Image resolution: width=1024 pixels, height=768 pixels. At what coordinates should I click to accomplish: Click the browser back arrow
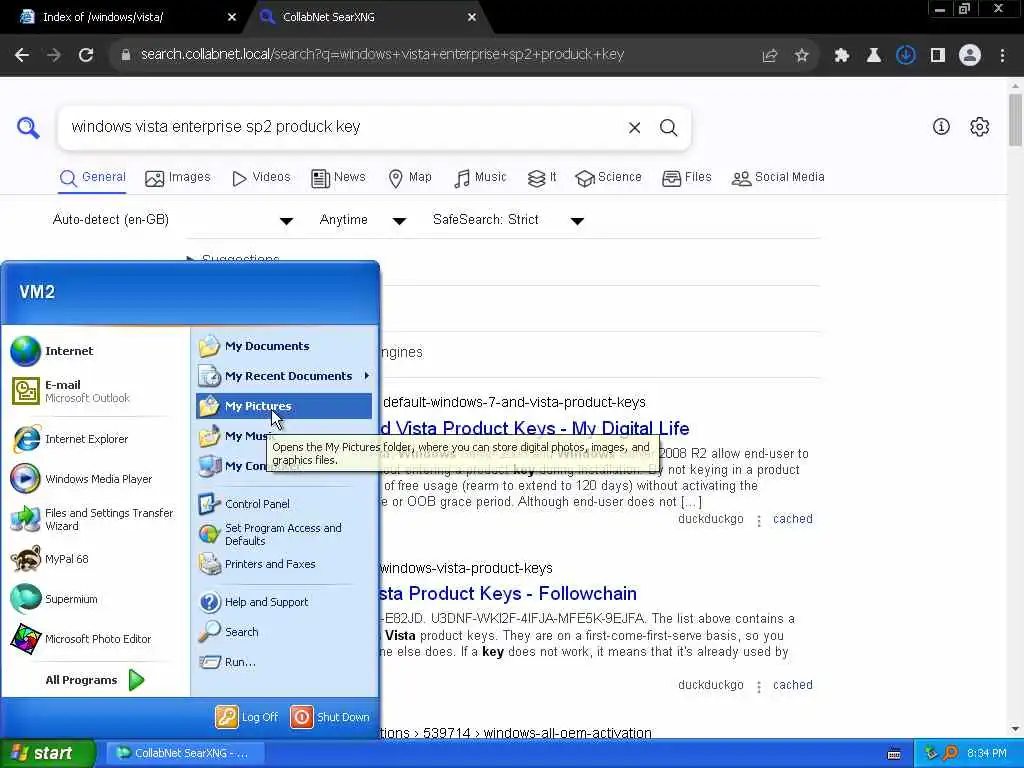[22, 55]
